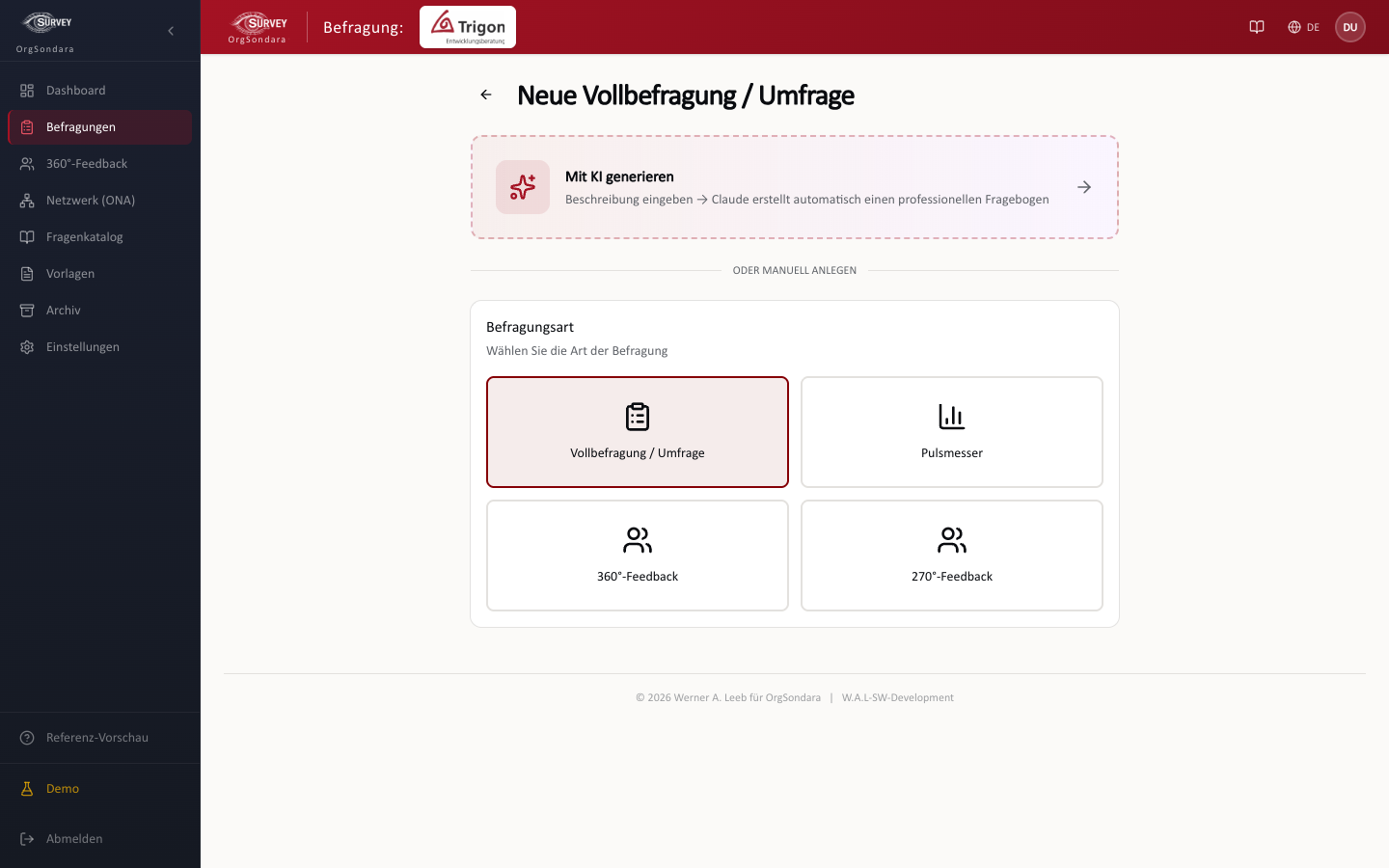The image size is (1389, 868).
Task: Navigate to 360°-Feedback menu entry
Action: (x=100, y=164)
